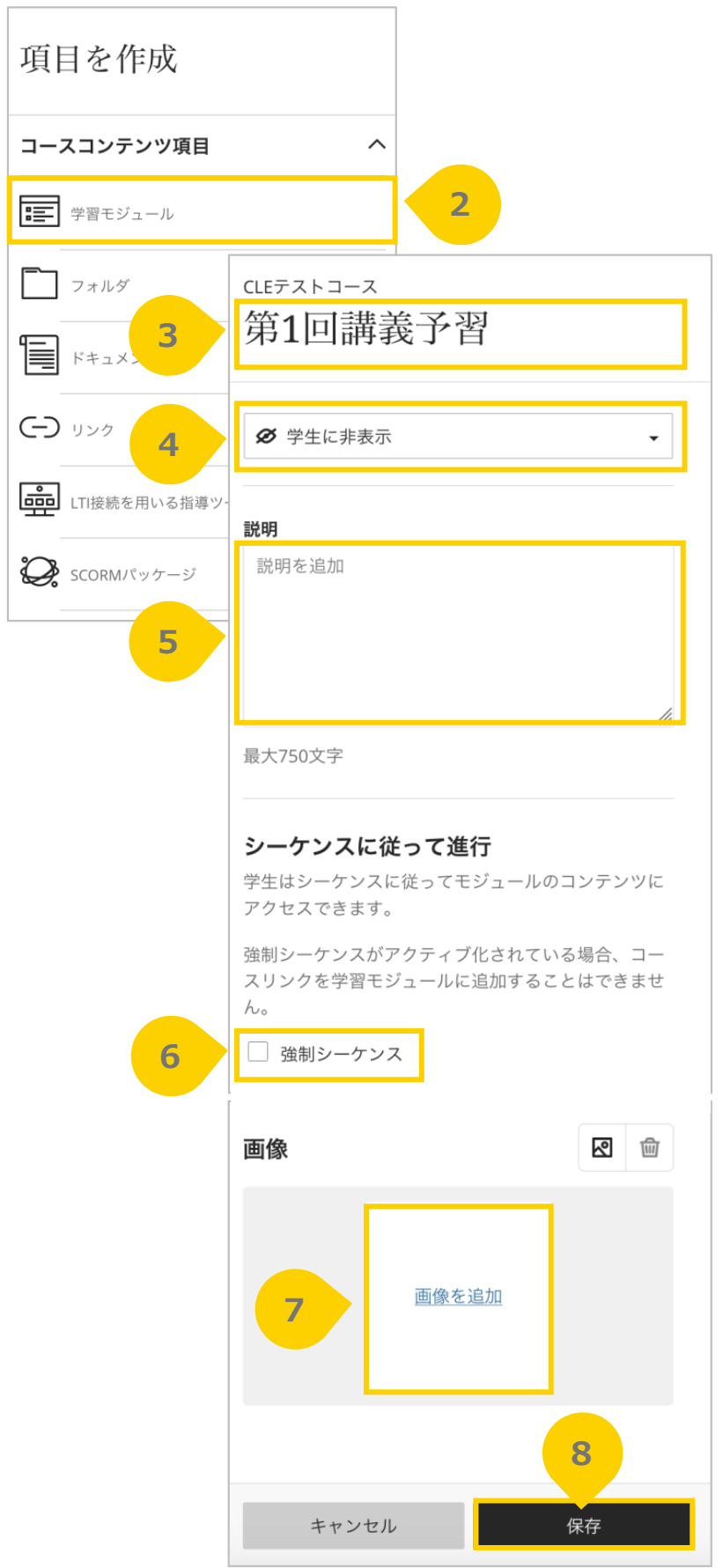The image size is (723, 1568).
Task: Click the リンク chain icon
Action: coord(40,428)
